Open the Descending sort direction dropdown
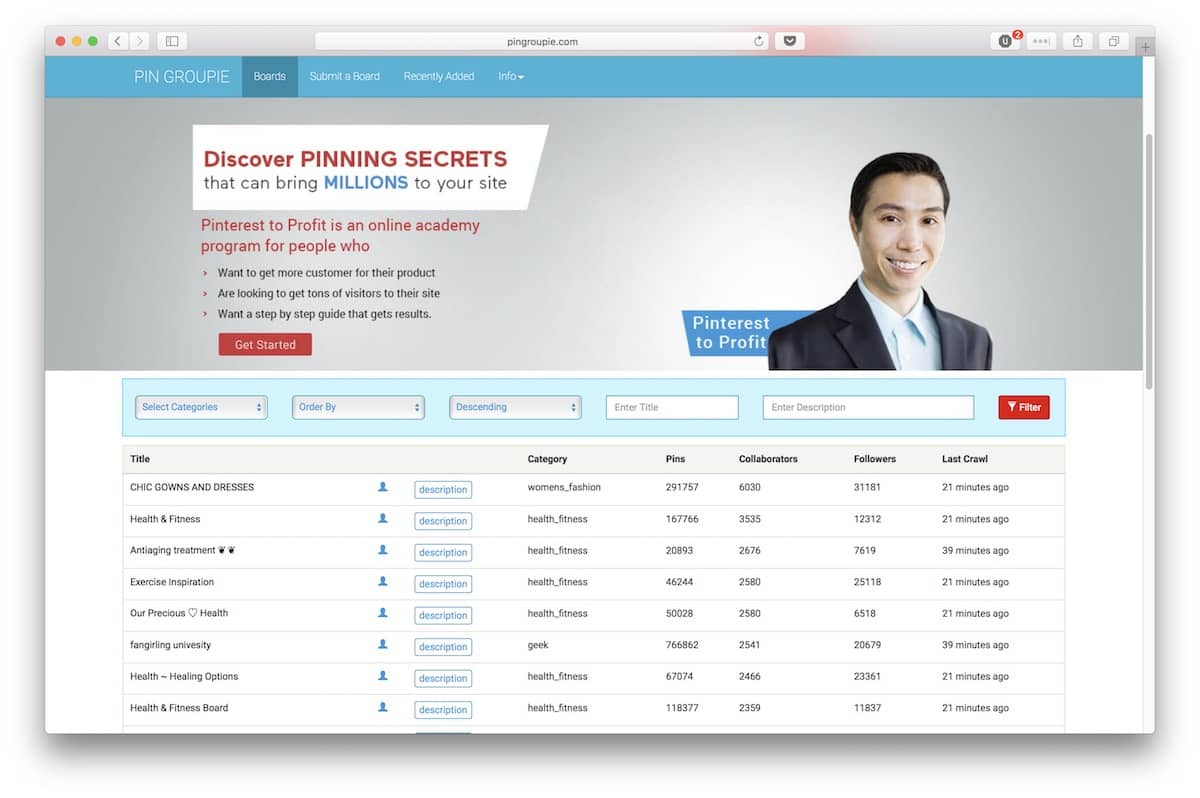This screenshot has height=798, width=1200. 515,407
